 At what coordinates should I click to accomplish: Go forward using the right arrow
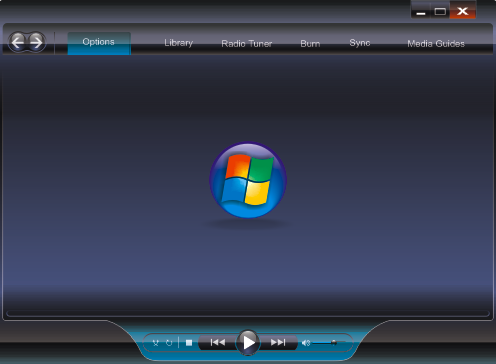point(36,42)
